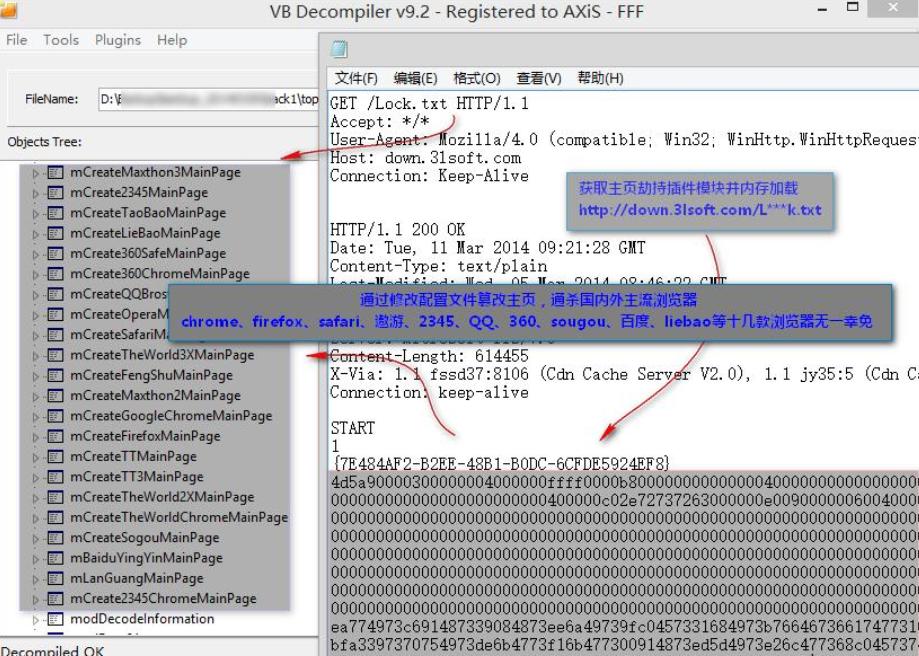Viewport: 919px width, 656px height.
Task: Select mCreateTTMainPage tree entry
Action: click(x=133, y=457)
